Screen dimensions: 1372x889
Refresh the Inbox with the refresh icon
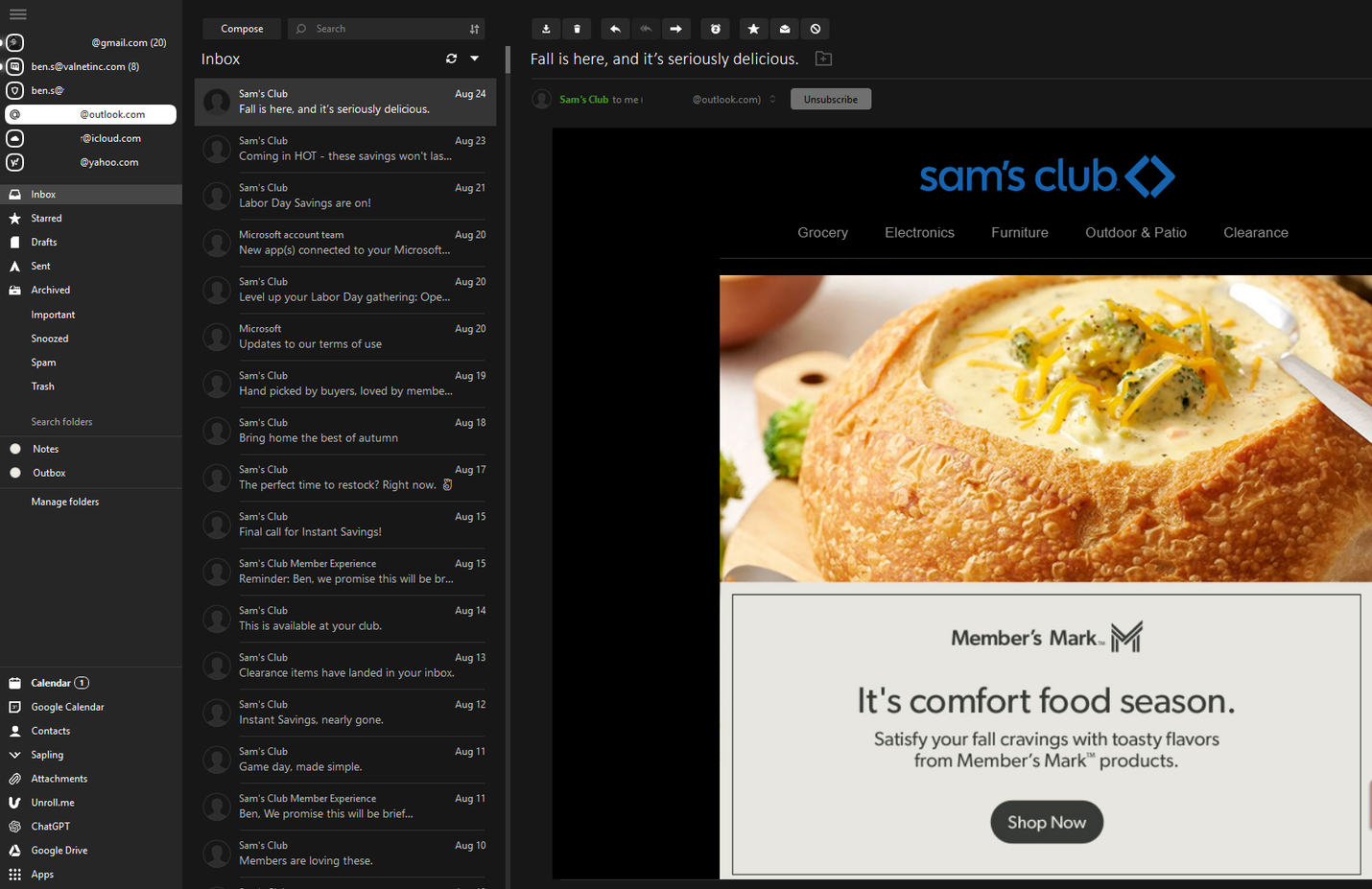click(x=451, y=58)
